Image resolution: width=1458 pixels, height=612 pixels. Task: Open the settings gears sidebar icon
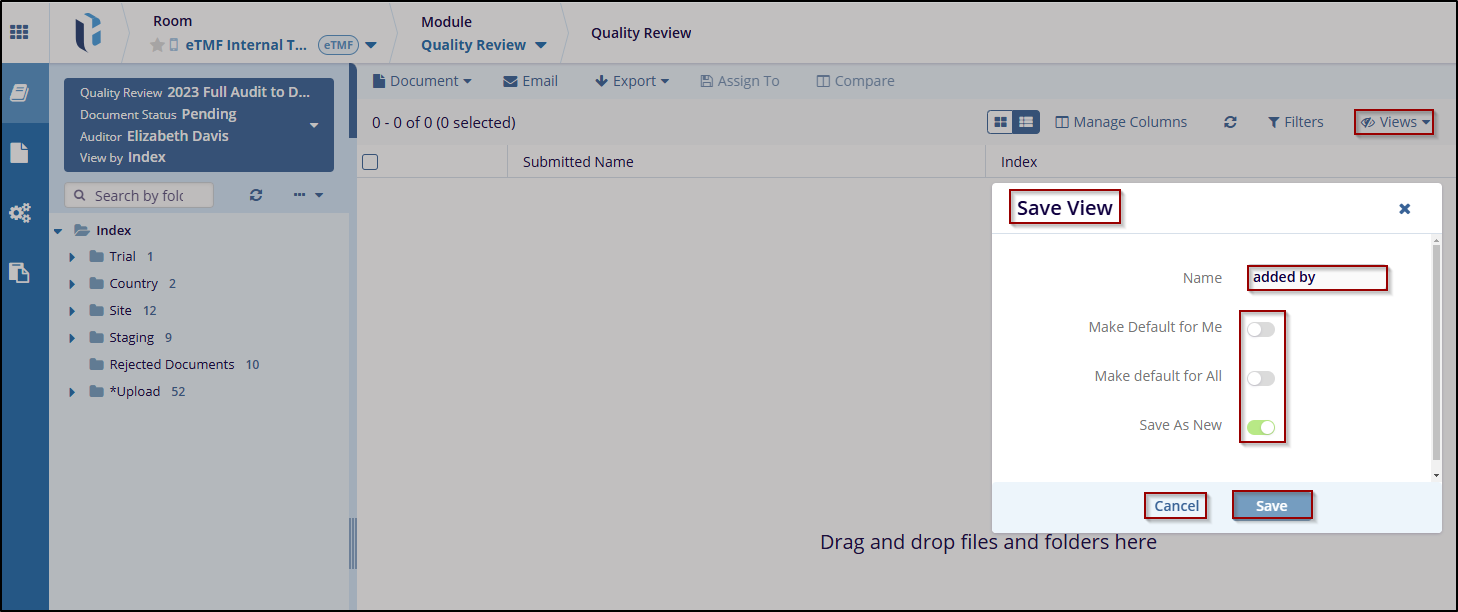[20, 213]
